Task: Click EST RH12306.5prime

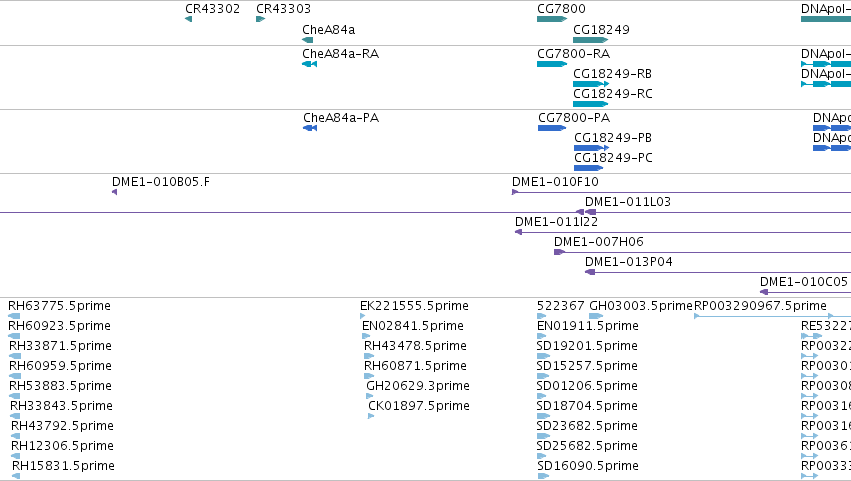Action: tap(62, 447)
